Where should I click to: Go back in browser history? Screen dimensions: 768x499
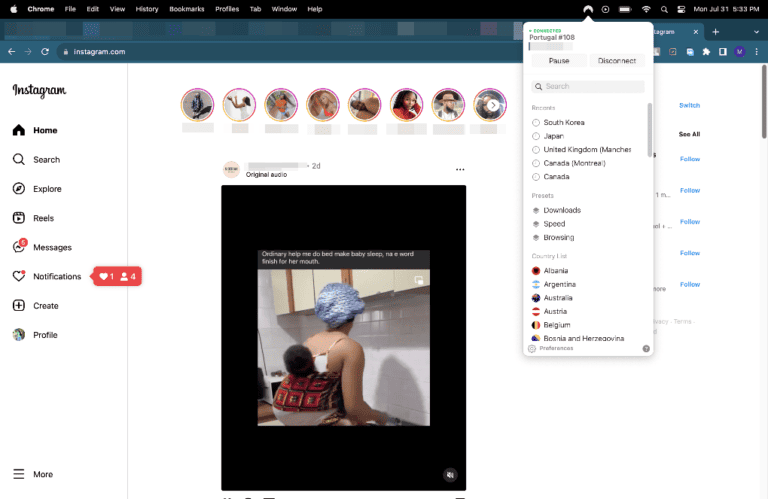[x=12, y=51]
